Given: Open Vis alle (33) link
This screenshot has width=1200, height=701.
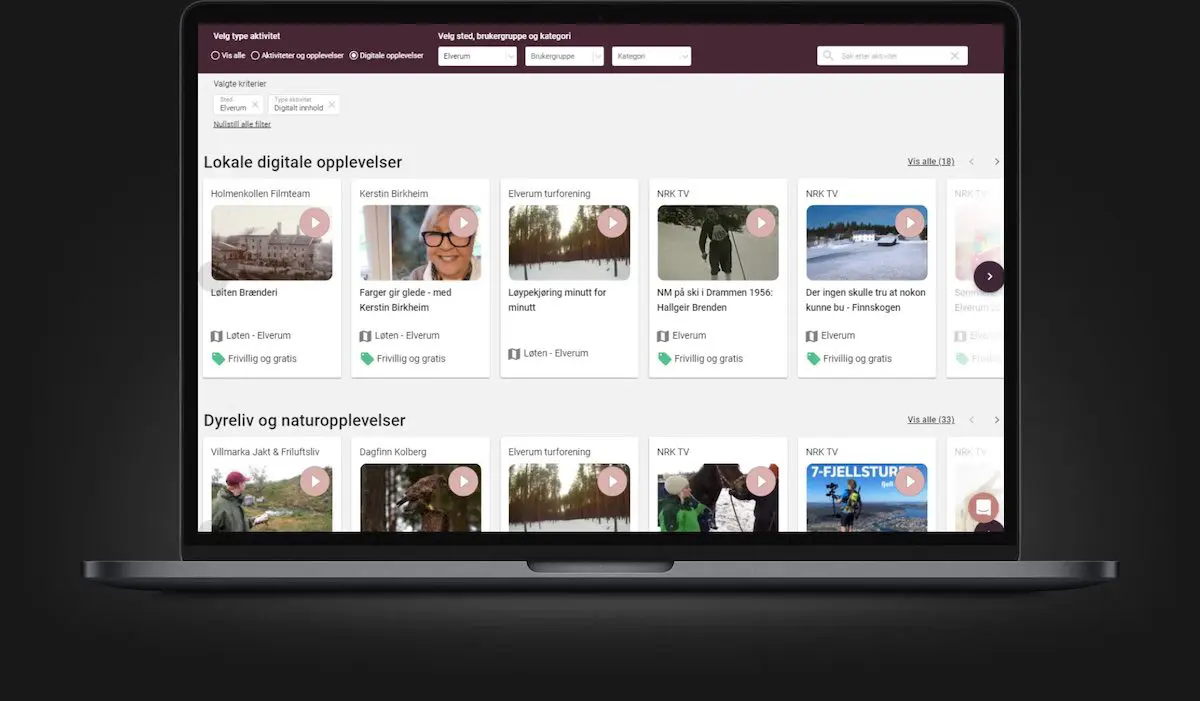Looking at the screenshot, I should (930, 420).
